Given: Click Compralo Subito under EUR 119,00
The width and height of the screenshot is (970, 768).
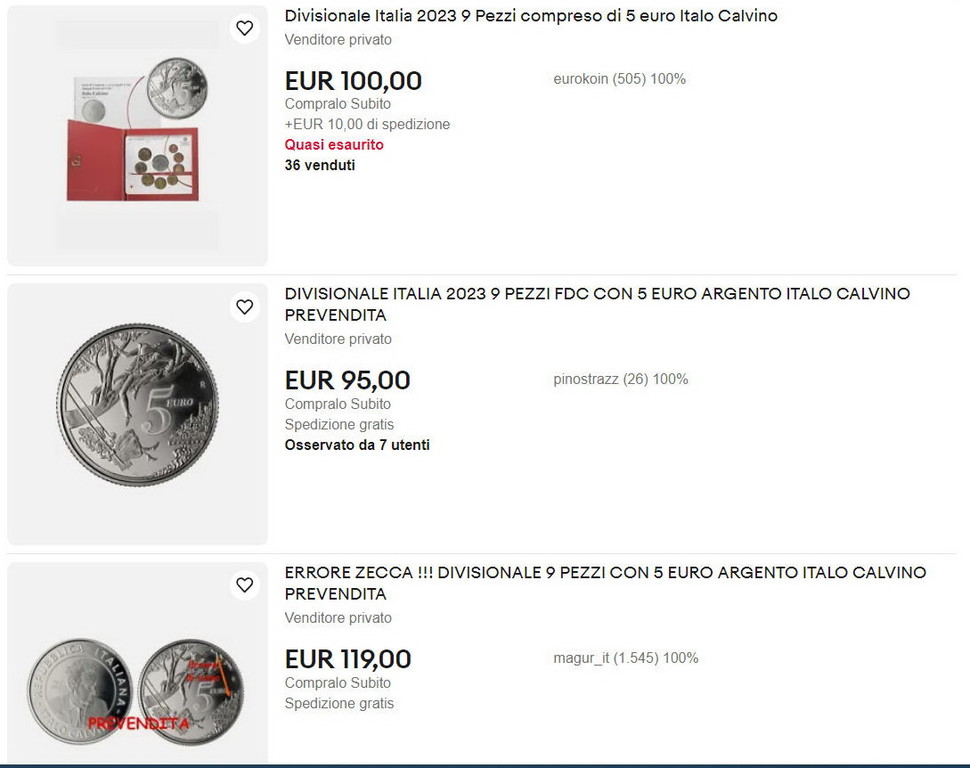Looking at the screenshot, I should click(338, 683).
